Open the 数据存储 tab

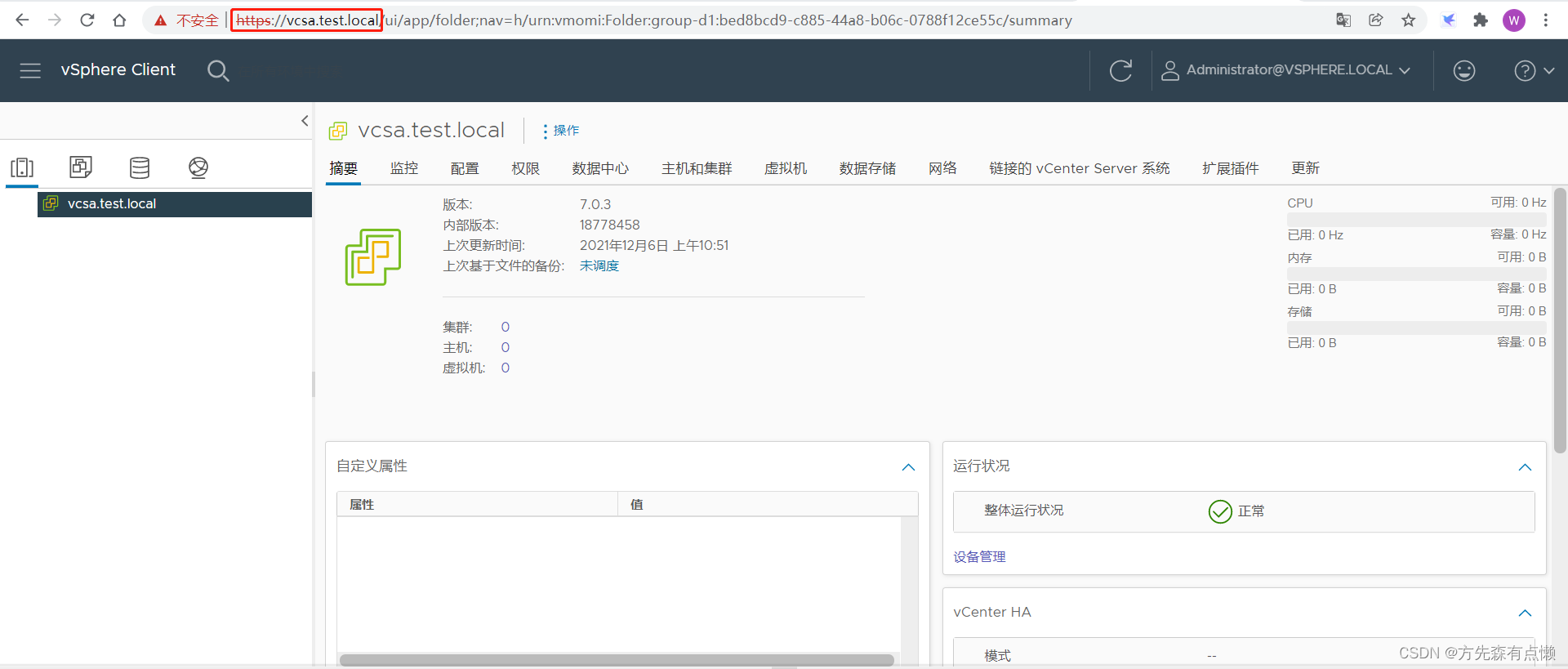click(867, 168)
